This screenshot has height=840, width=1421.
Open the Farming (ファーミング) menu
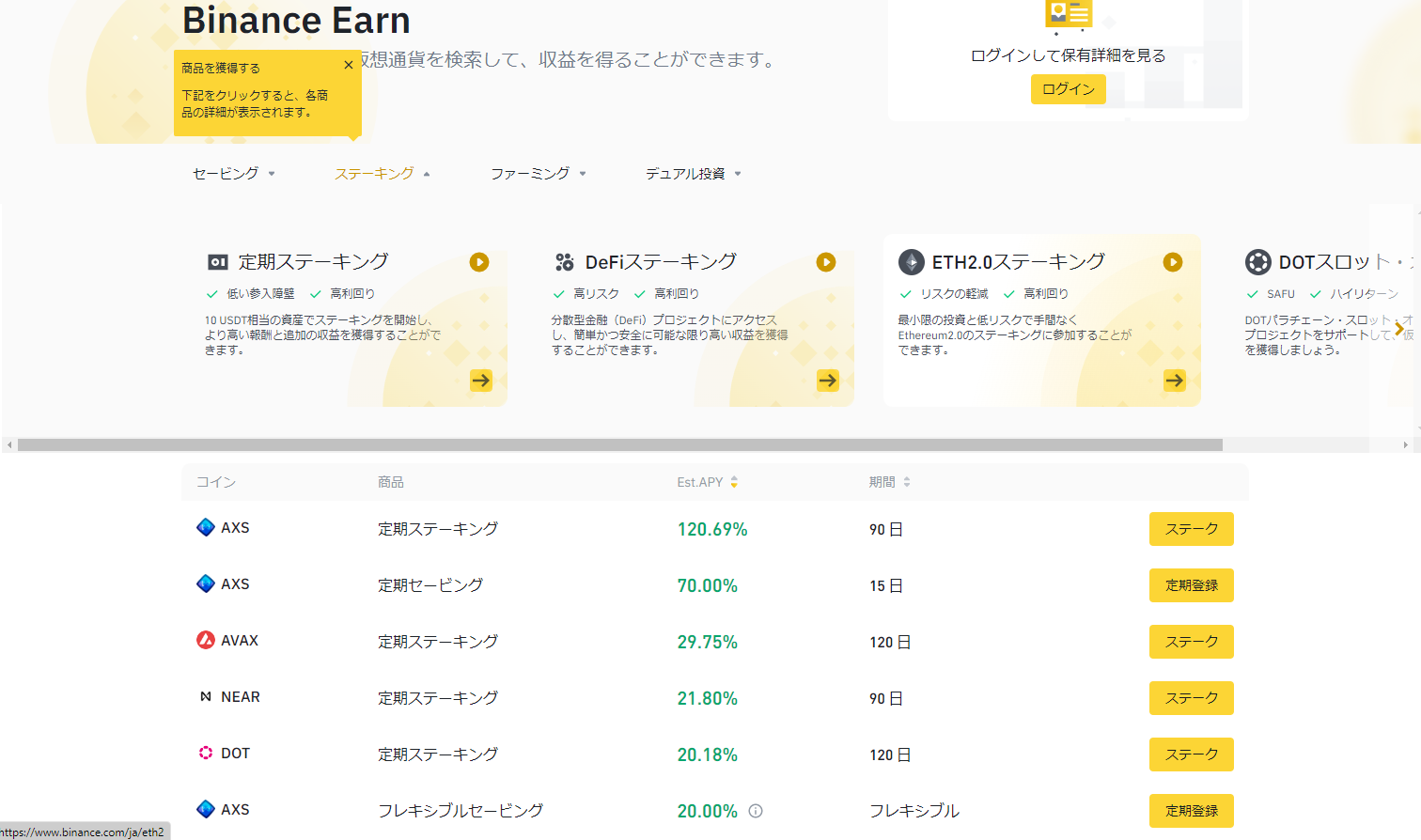coord(539,174)
